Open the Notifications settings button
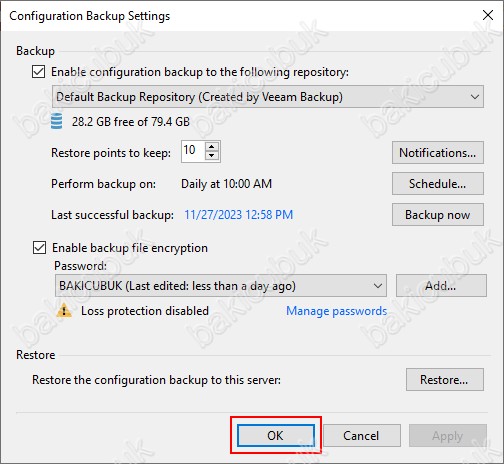The image size is (504, 464). point(438,153)
